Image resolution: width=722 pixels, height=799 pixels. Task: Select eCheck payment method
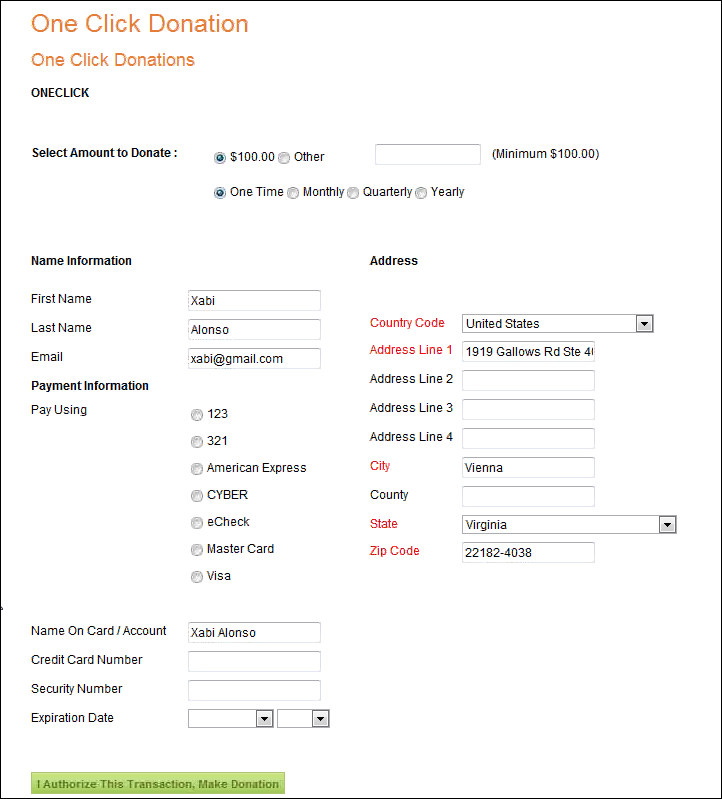click(x=197, y=523)
